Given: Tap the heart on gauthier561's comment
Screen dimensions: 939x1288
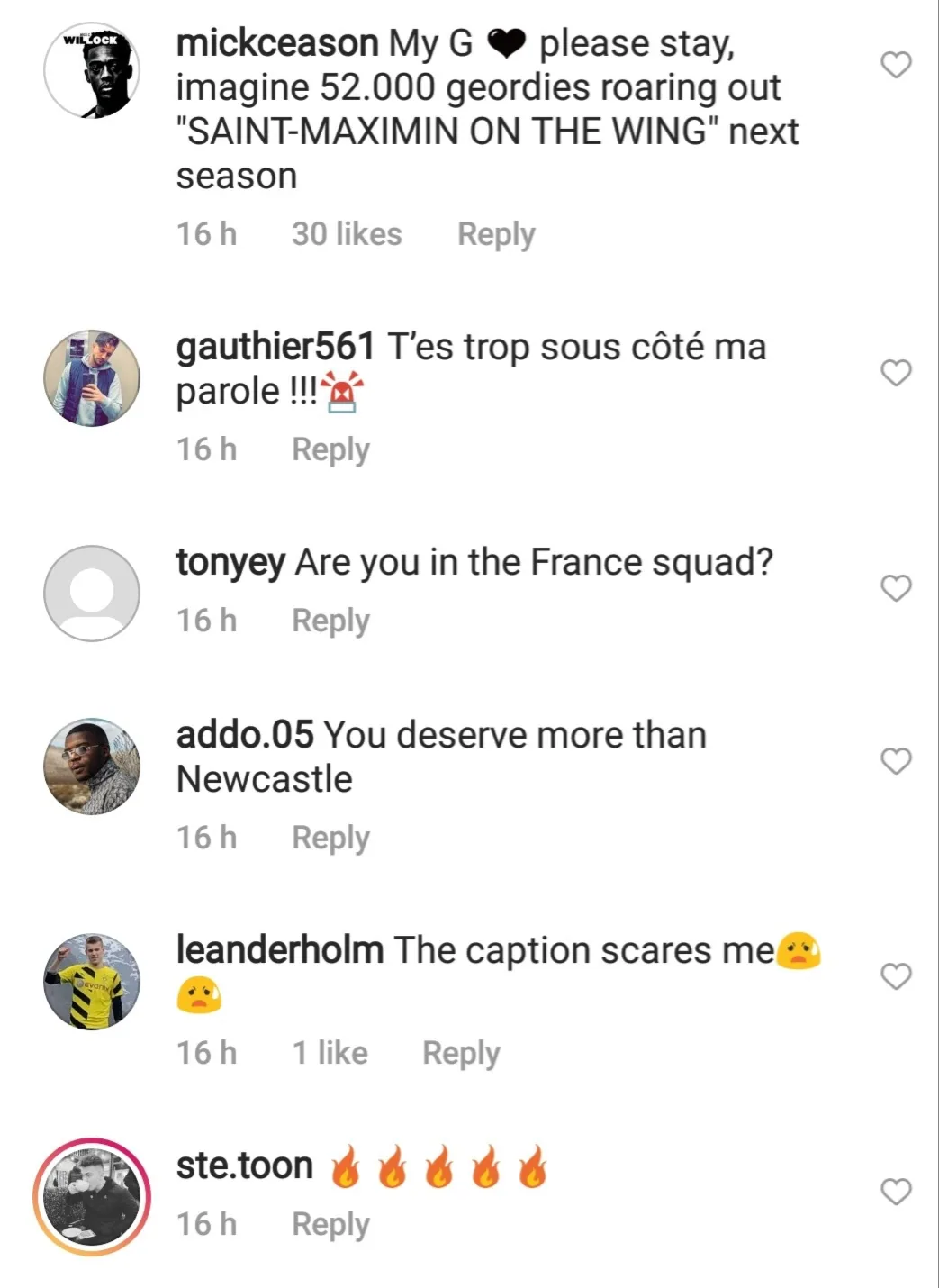Looking at the screenshot, I should pos(896,373).
